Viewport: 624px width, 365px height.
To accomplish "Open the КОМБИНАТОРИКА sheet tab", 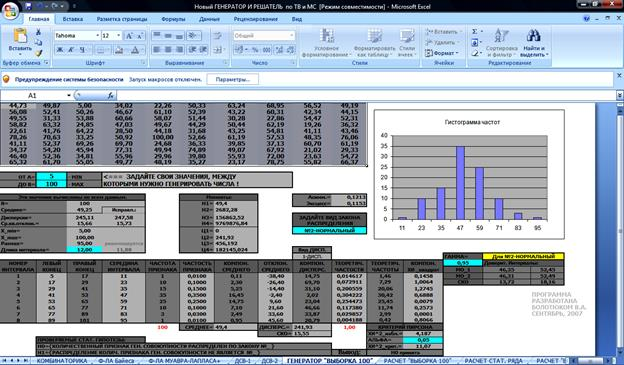I will (62, 361).
